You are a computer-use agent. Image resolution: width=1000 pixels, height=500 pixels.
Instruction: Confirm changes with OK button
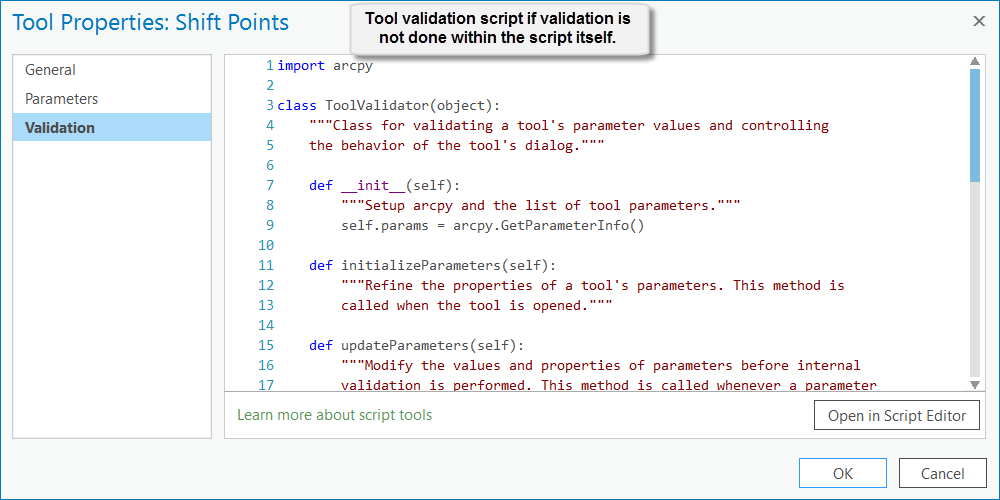842,473
